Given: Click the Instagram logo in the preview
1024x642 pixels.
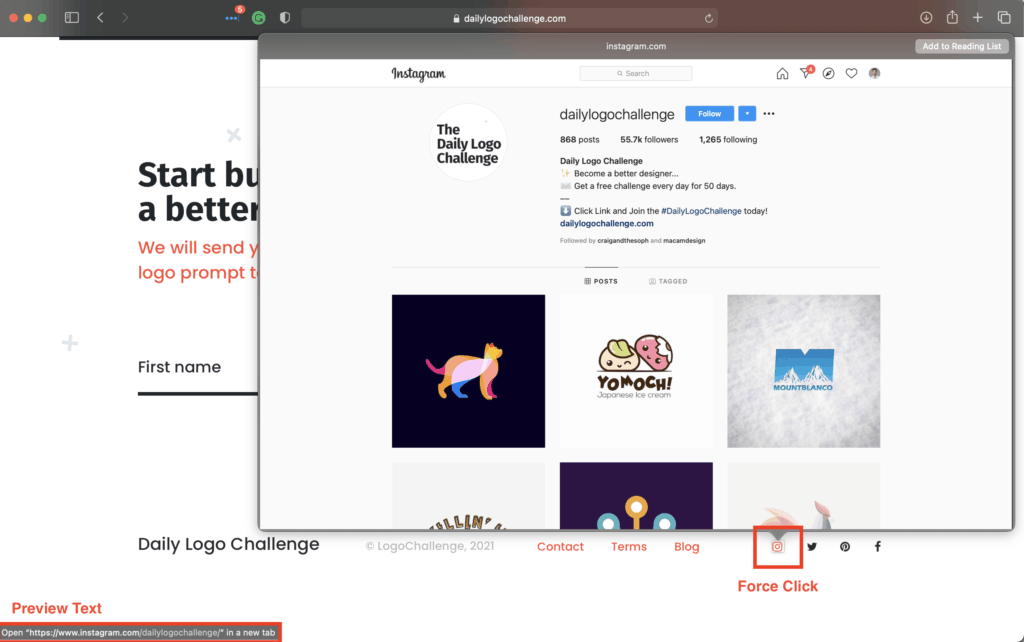Looking at the screenshot, I should click(419, 74).
